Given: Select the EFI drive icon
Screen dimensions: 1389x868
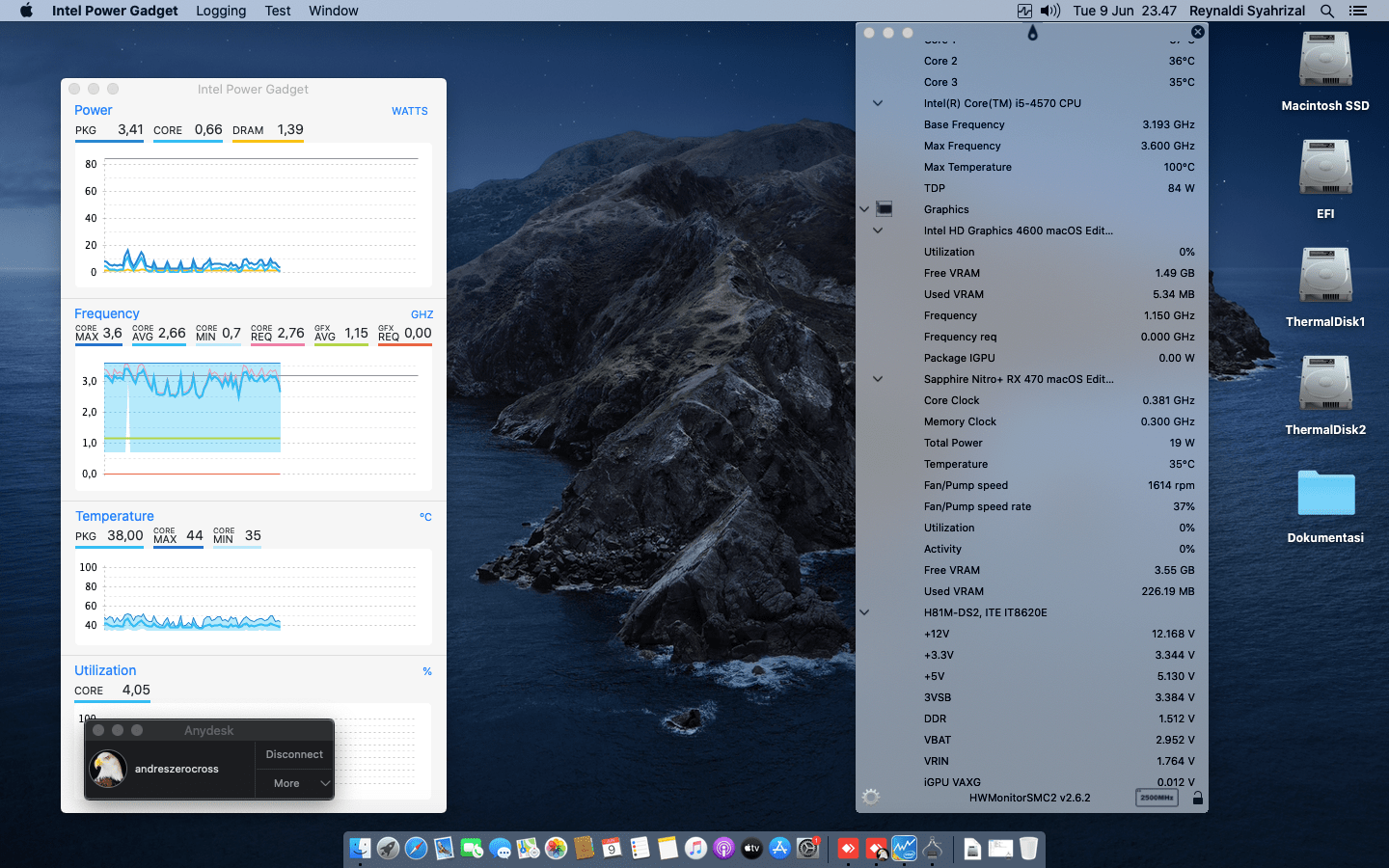Looking at the screenshot, I should (x=1325, y=168).
